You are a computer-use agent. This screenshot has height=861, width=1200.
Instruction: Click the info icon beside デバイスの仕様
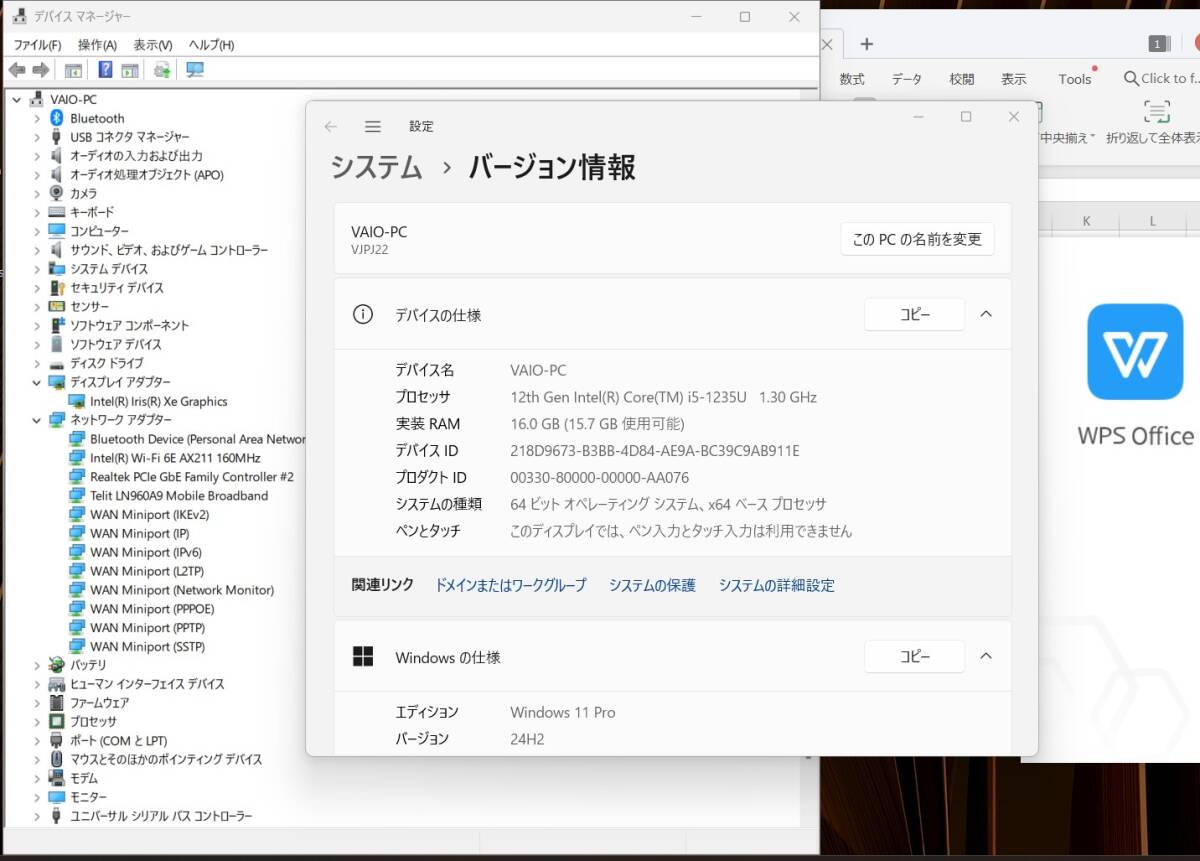tap(363, 315)
